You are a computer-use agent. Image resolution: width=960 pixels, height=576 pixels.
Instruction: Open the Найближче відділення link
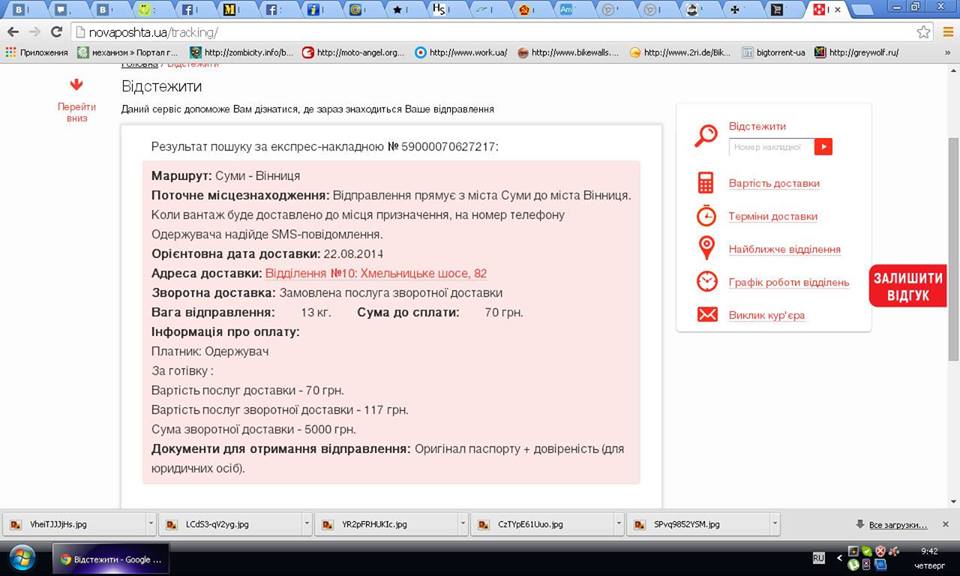click(784, 249)
